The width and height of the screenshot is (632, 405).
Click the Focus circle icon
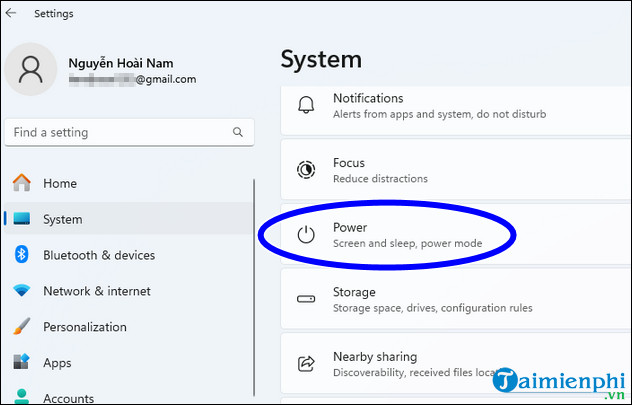[306, 170]
